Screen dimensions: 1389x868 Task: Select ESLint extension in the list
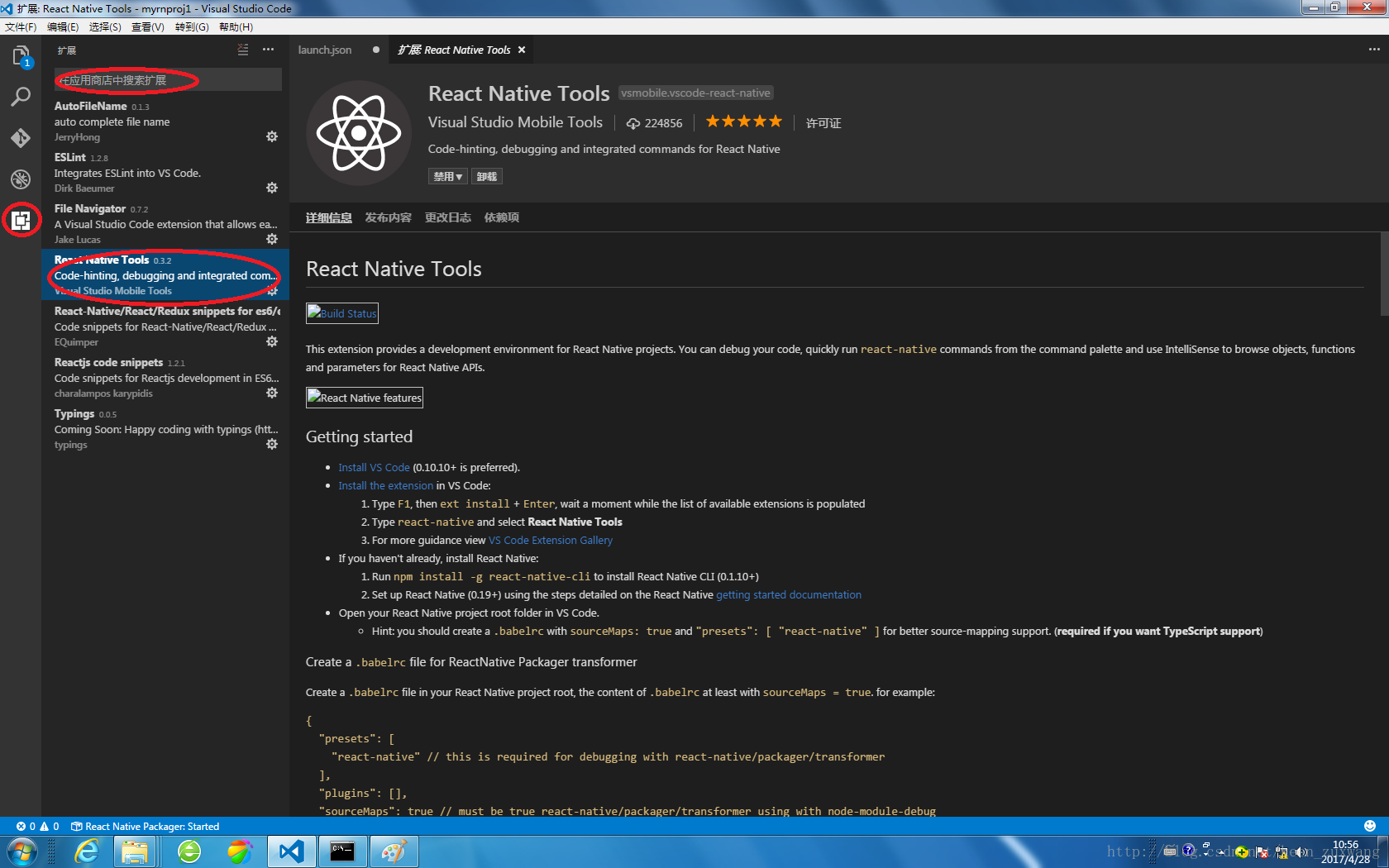165,172
